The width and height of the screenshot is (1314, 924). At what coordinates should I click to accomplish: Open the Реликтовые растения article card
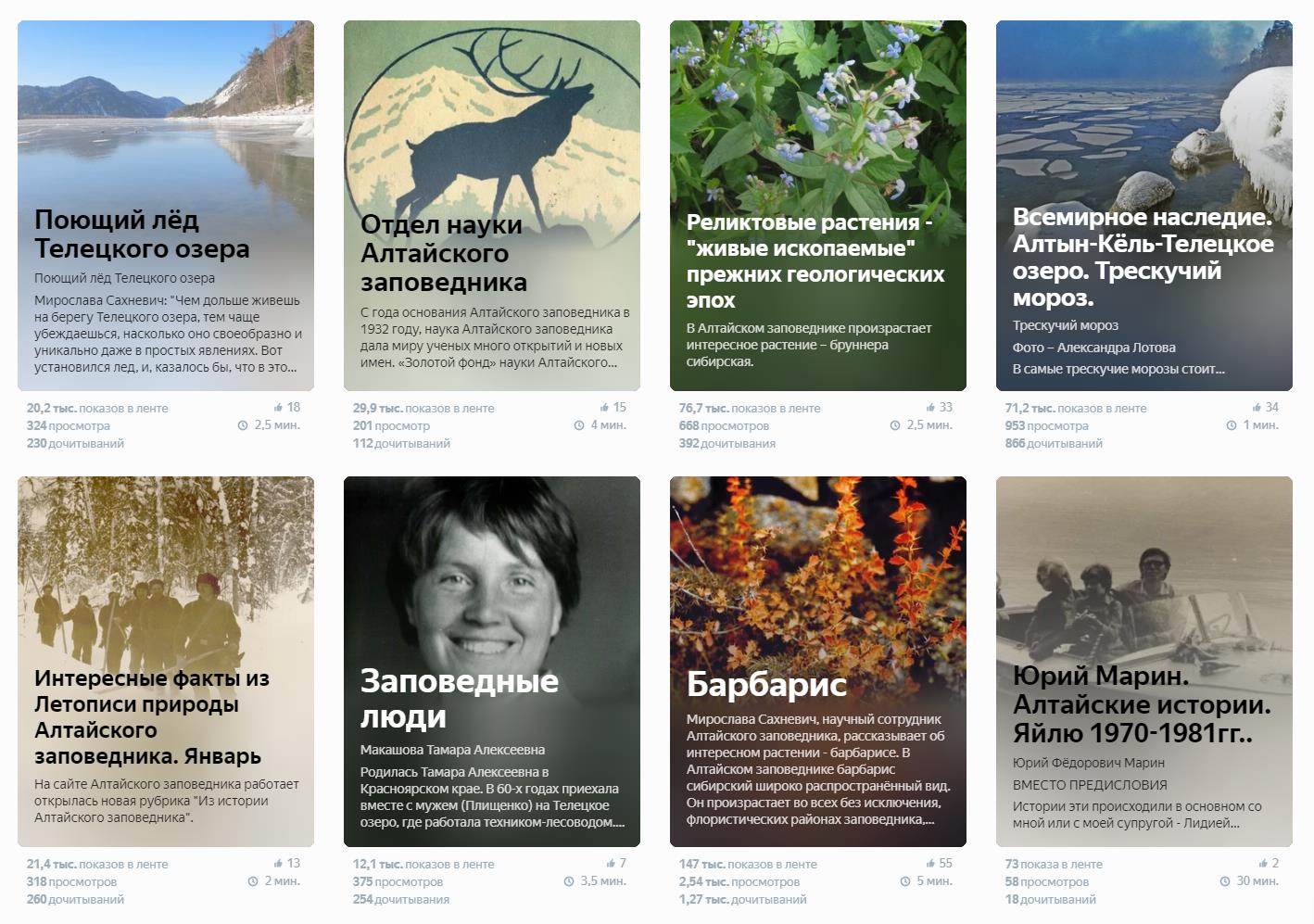(818, 206)
